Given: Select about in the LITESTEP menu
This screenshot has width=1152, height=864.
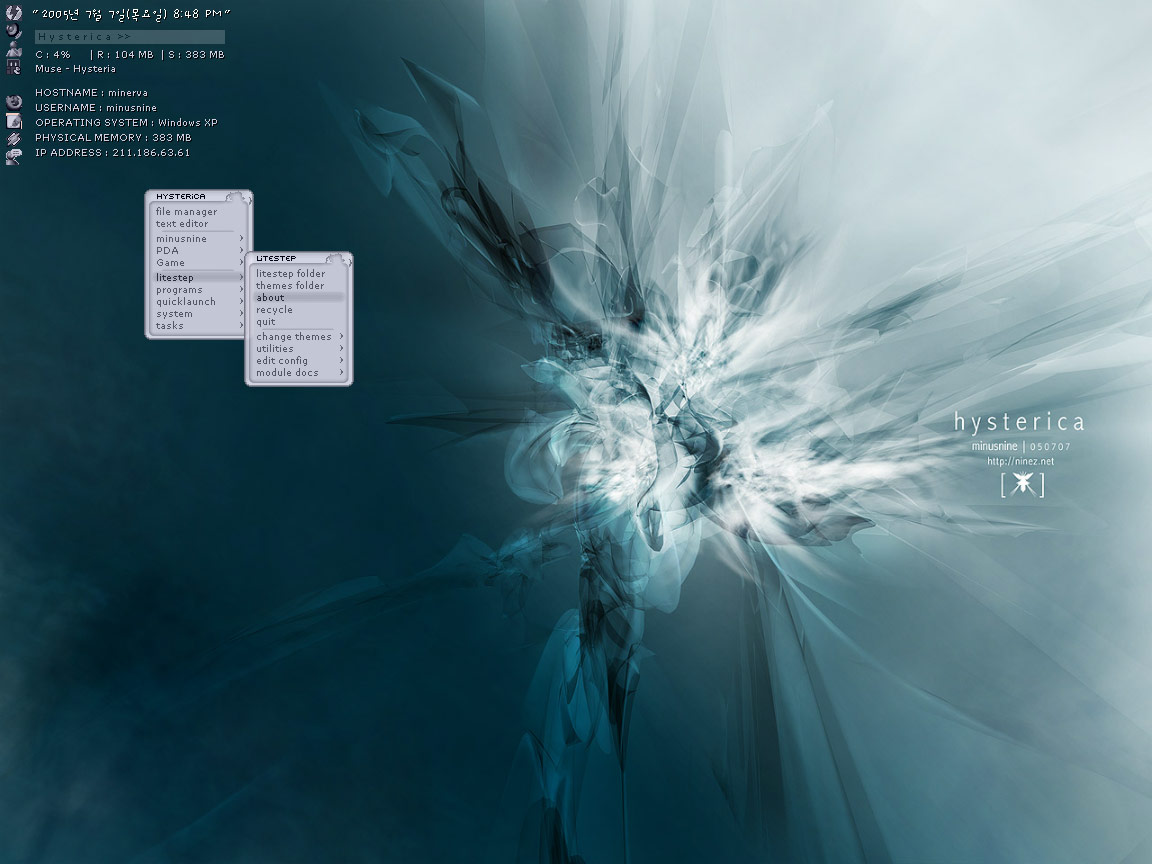Looking at the screenshot, I should (x=270, y=297).
